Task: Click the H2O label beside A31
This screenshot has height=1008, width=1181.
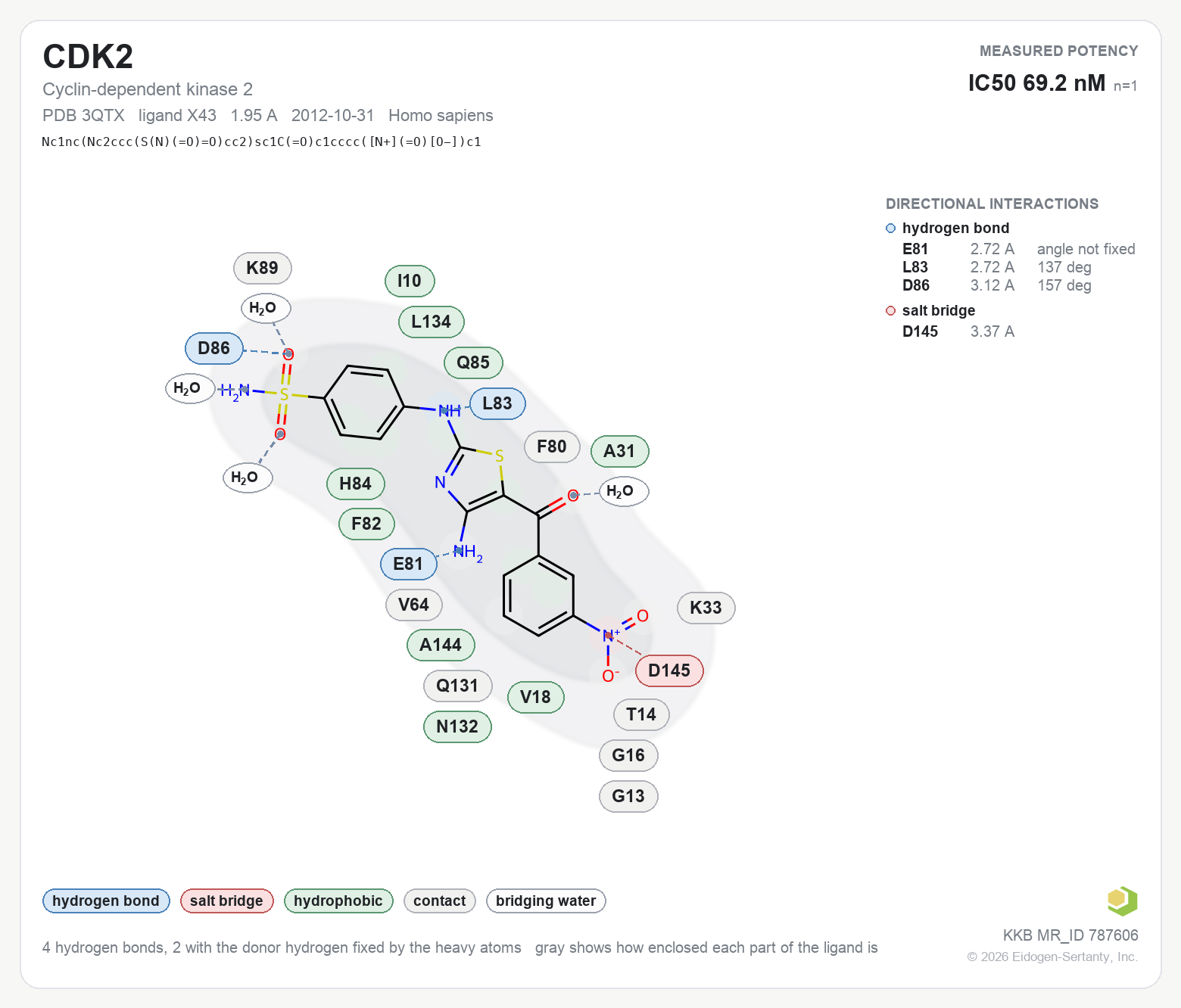Action: click(623, 491)
